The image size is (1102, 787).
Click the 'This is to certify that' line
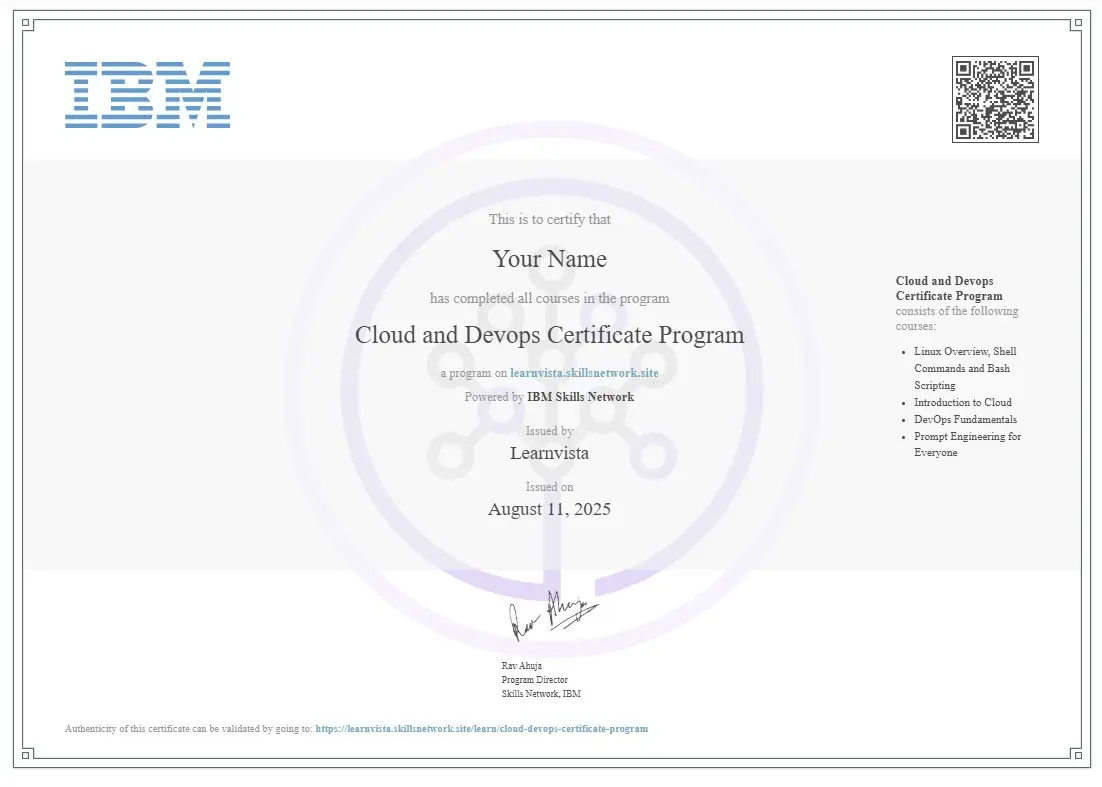click(x=549, y=219)
